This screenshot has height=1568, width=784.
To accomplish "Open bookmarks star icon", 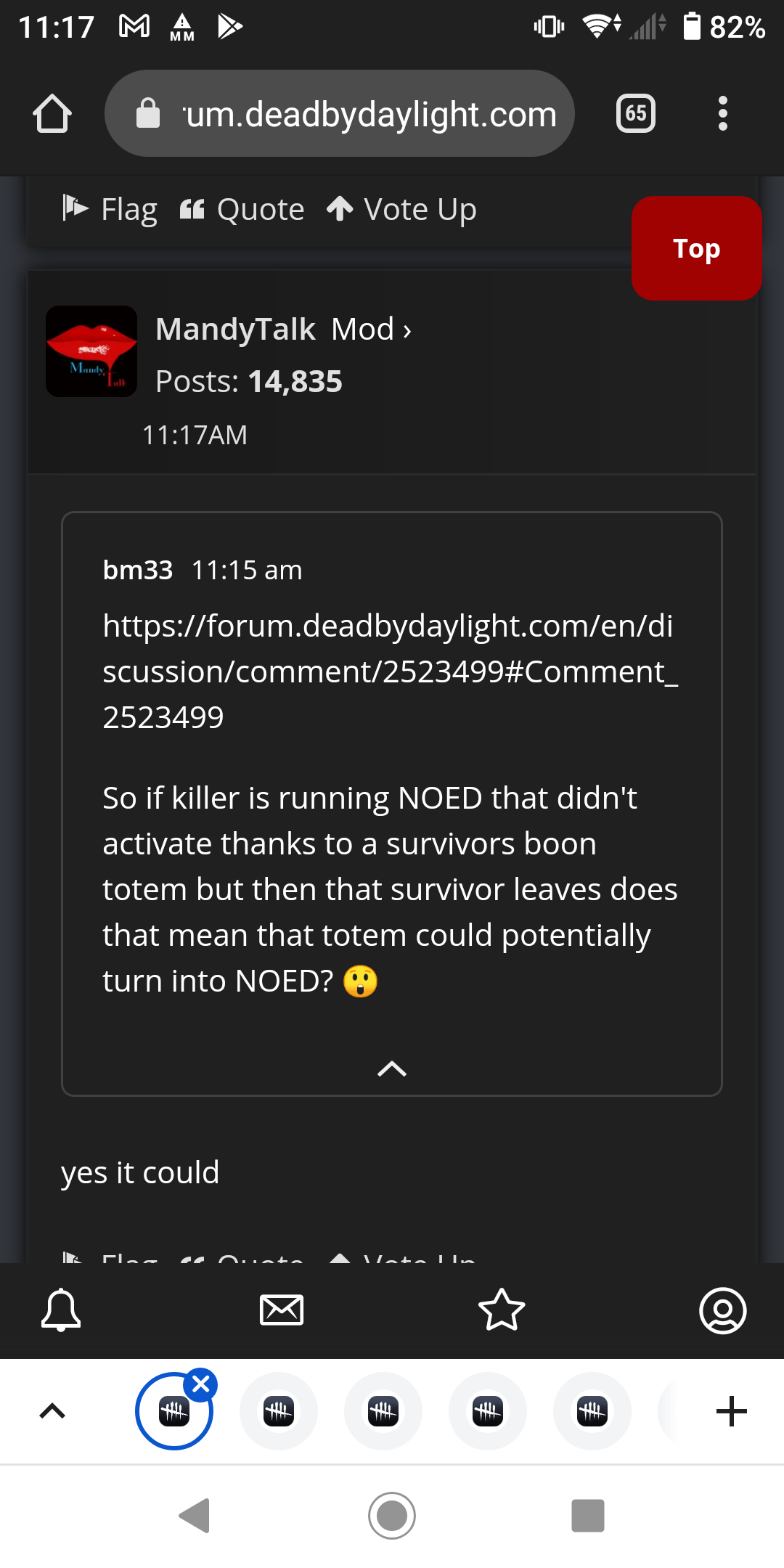I will pos(502,1310).
